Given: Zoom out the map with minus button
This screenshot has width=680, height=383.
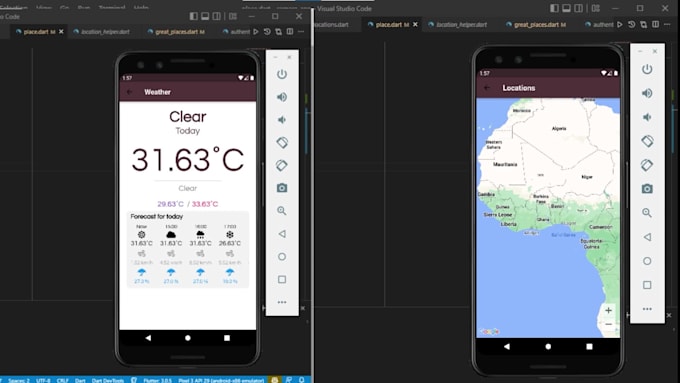Looking at the screenshot, I should click(x=608, y=324).
